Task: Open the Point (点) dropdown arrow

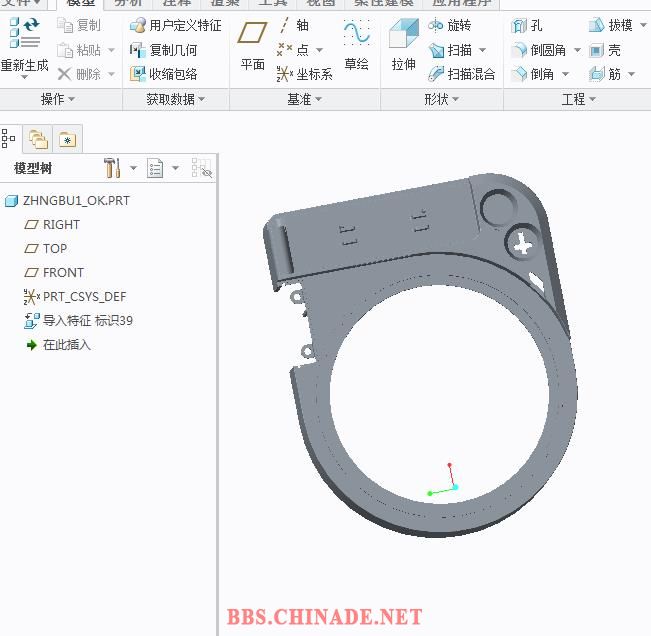Action: tap(319, 50)
